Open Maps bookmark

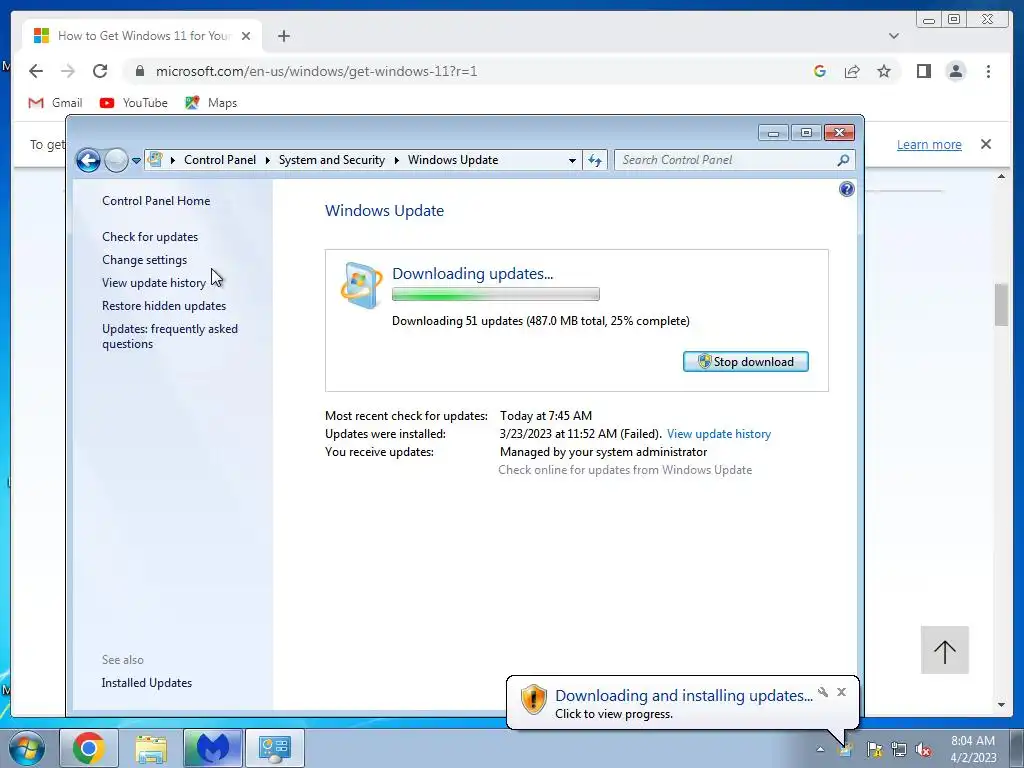[211, 103]
